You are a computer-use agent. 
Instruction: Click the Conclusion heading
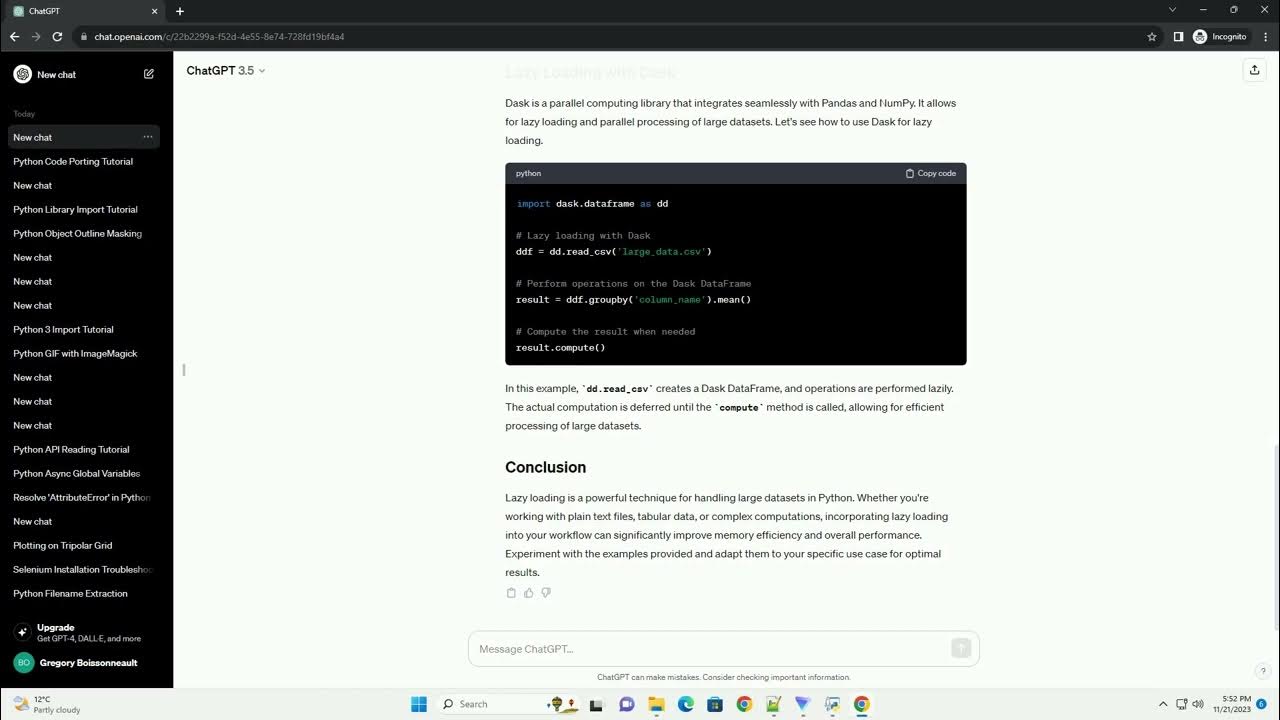pos(545,467)
